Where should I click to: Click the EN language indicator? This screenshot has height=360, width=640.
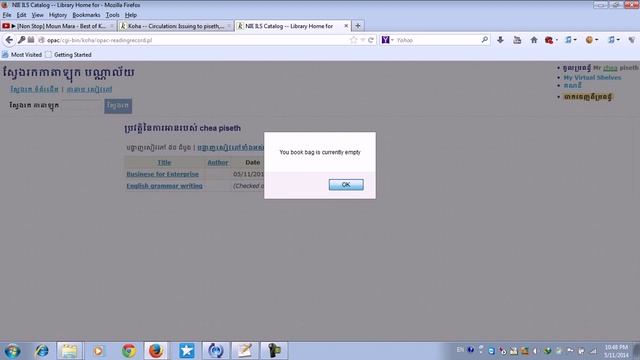(x=460, y=350)
